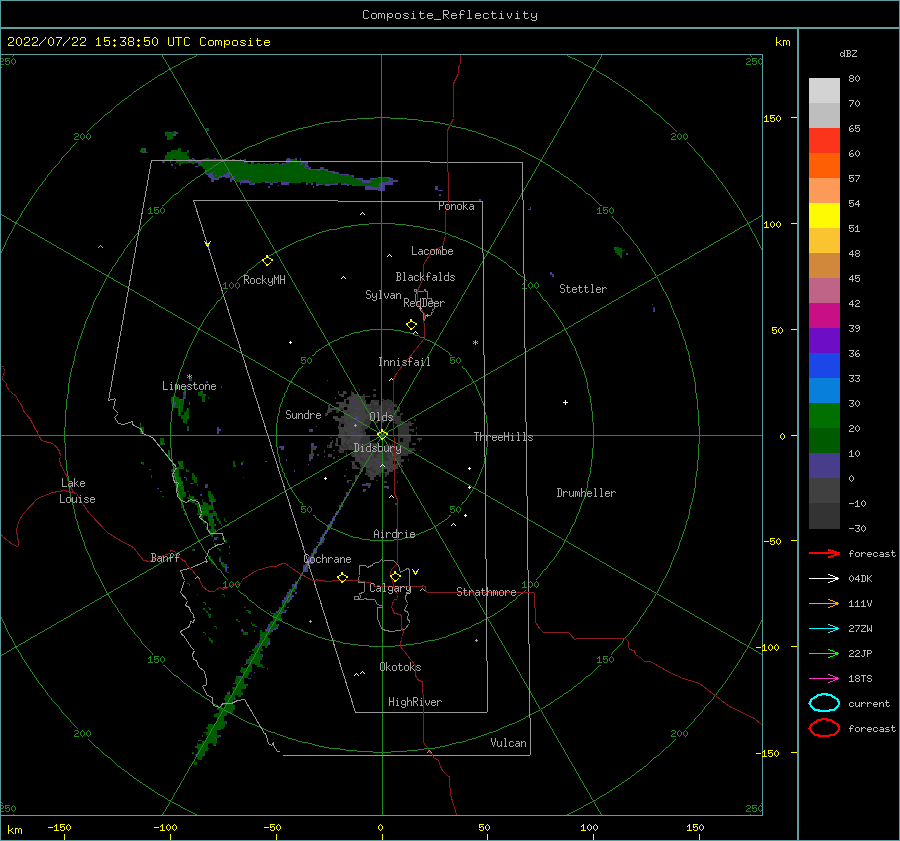
Task: Click the Blackfalds town label
Action: pos(425,277)
